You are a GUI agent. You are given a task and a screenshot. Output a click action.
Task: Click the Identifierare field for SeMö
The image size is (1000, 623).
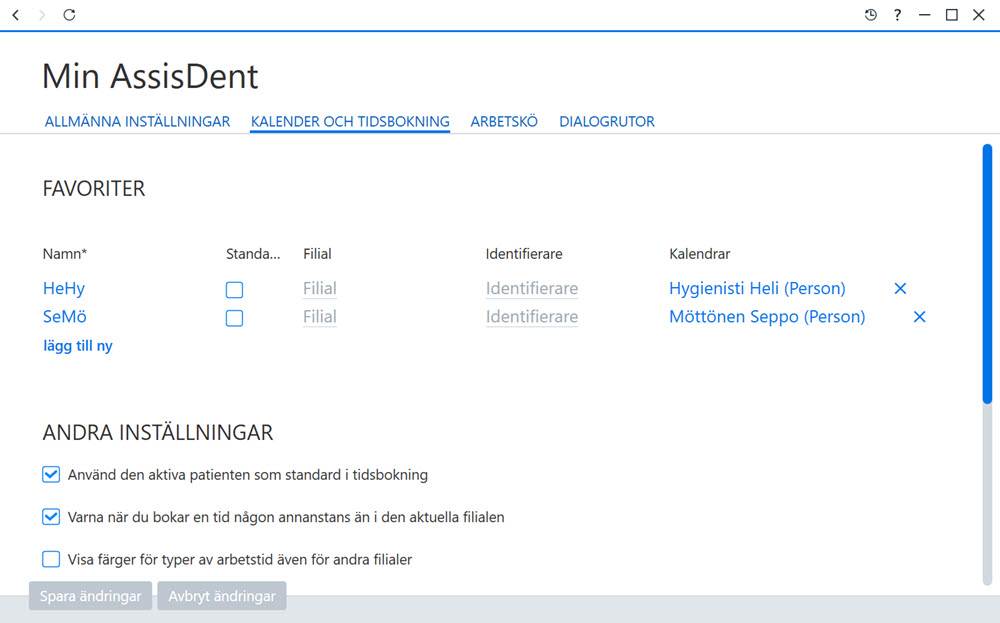pos(532,316)
